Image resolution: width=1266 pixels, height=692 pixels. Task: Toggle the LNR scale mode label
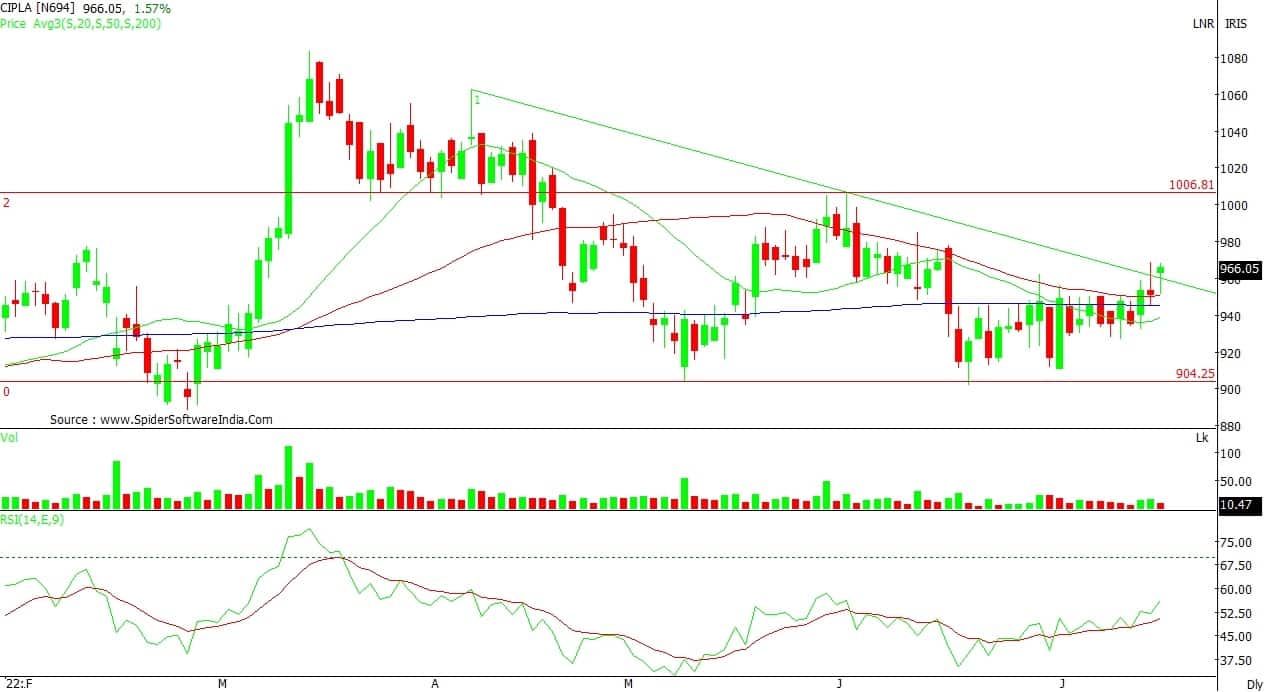pos(1205,23)
